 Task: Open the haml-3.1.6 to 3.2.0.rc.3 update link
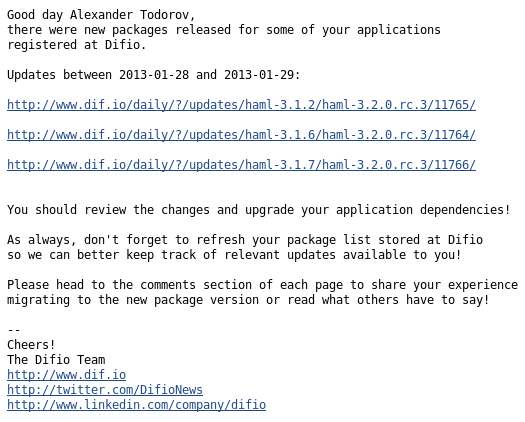(x=241, y=135)
